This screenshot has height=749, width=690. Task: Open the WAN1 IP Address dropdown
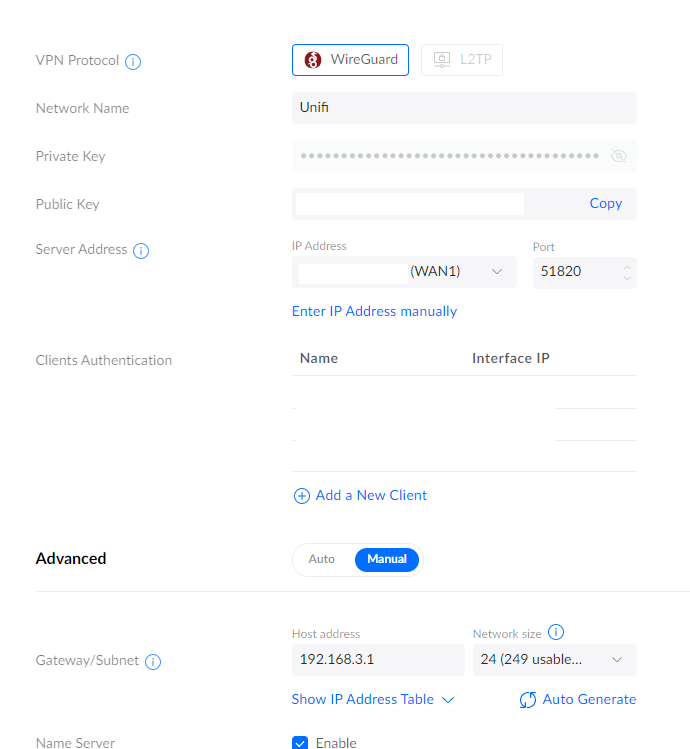(497, 272)
